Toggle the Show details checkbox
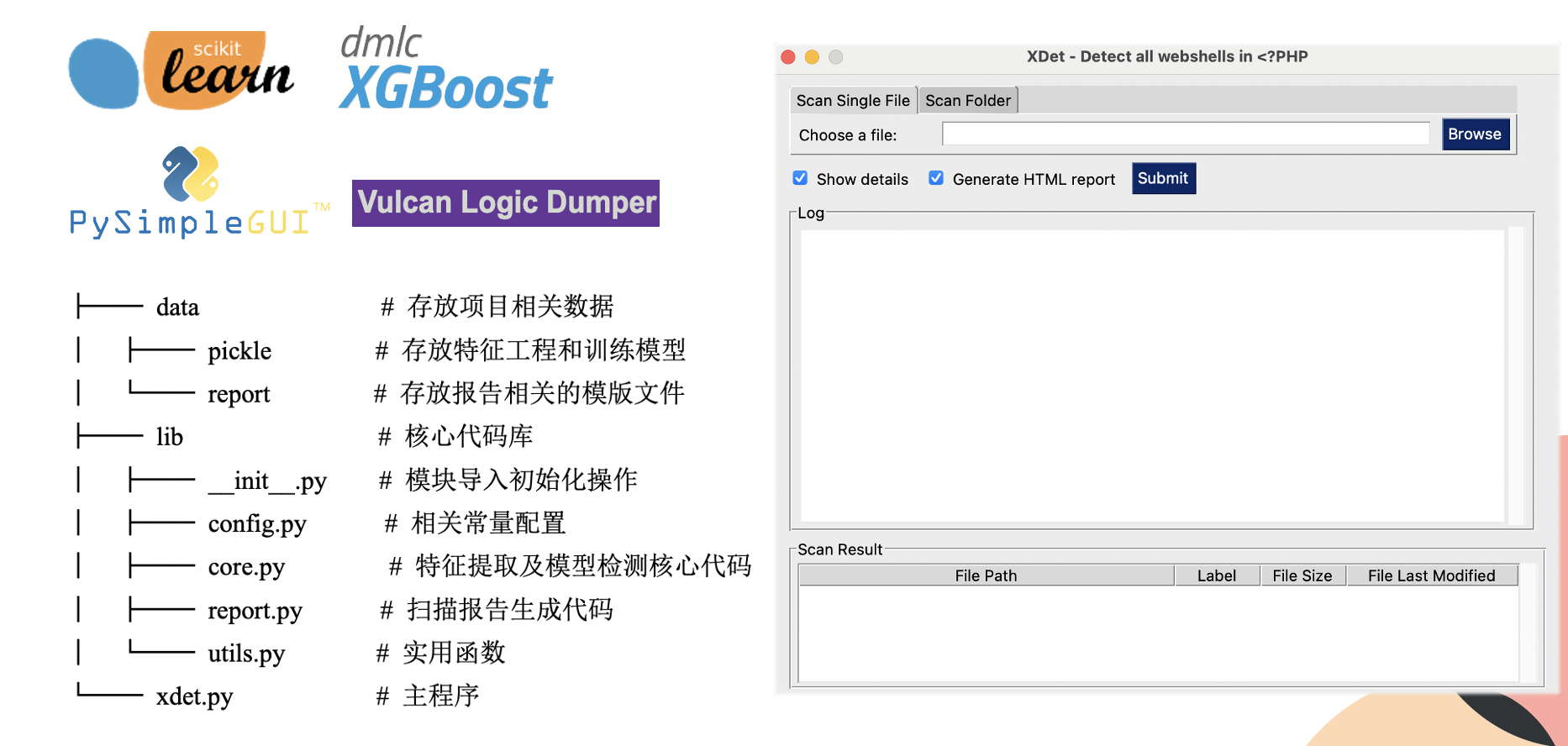Viewport: 1568px width, 746px height. (800, 178)
